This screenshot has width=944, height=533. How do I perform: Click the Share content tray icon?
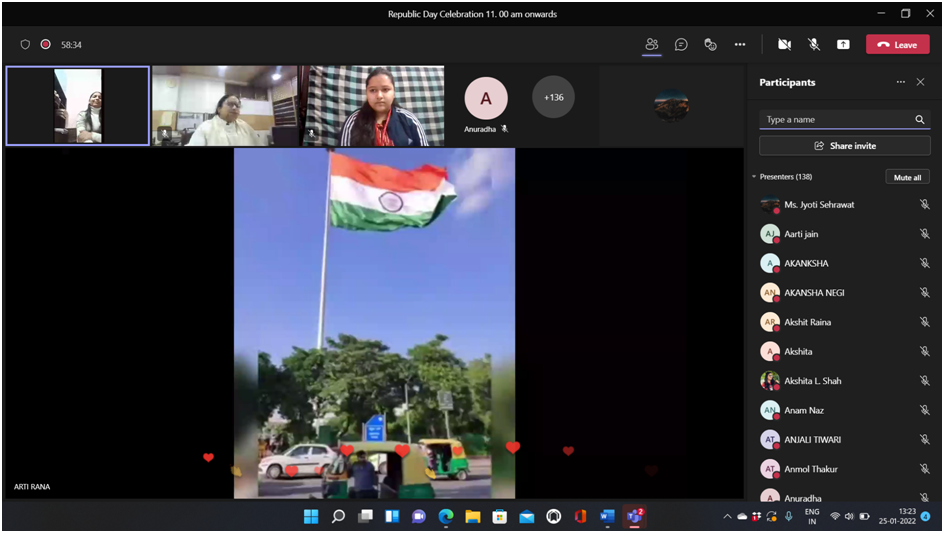(843, 44)
